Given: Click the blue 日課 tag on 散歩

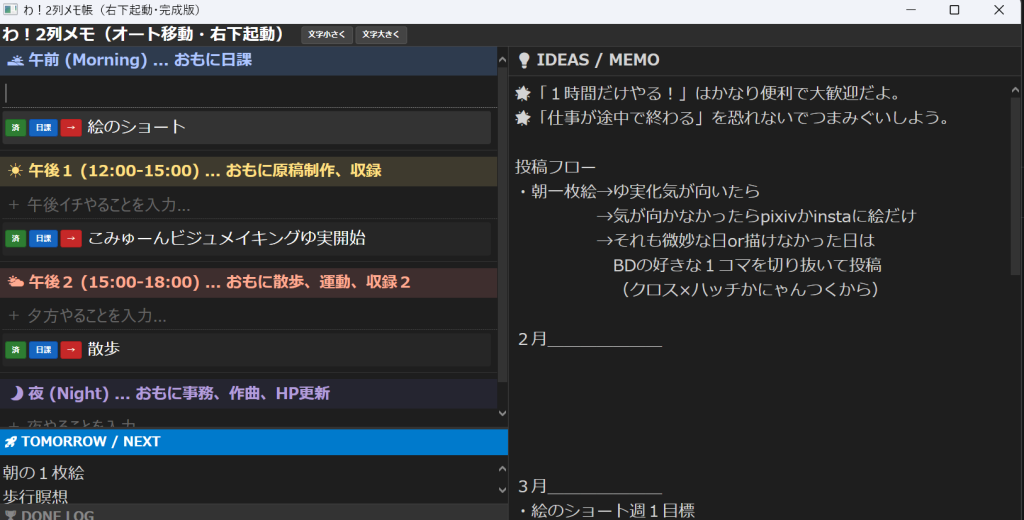Looking at the screenshot, I should pyautogui.click(x=43, y=349).
